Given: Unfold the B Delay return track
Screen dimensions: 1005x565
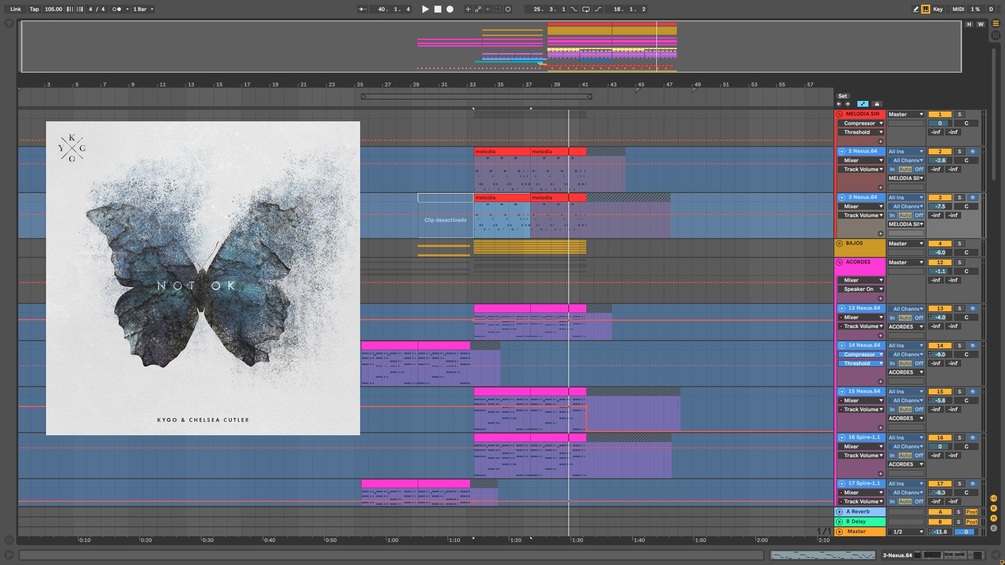Looking at the screenshot, I should (x=839, y=521).
